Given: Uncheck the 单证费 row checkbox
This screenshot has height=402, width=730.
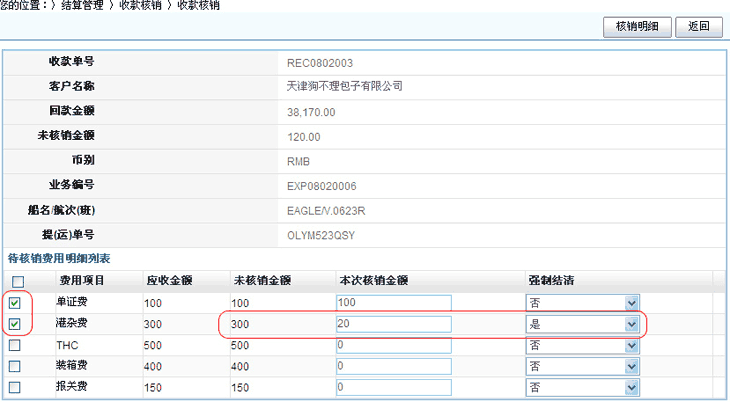Looking at the screenshot, I should pyautogui.click(x=15, y=303).
